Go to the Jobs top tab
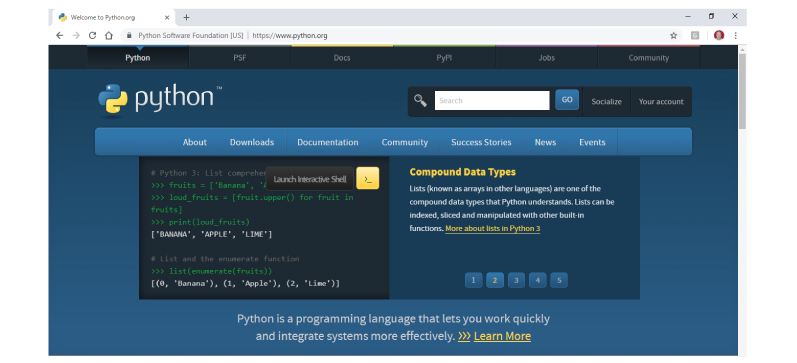Screen dimensions: 797x363 [546, 57]
